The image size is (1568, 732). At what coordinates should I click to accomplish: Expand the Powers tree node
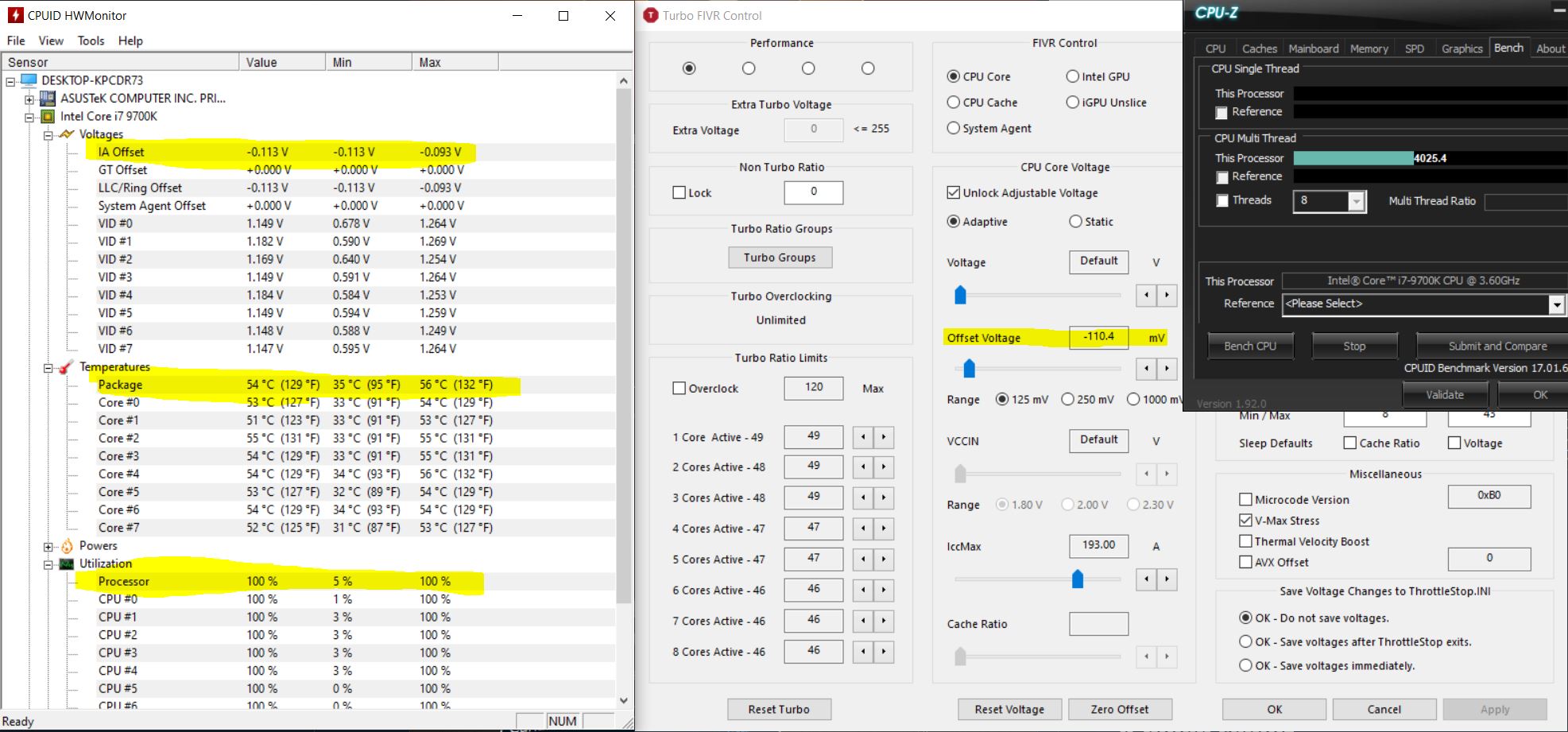click(48, 547)
